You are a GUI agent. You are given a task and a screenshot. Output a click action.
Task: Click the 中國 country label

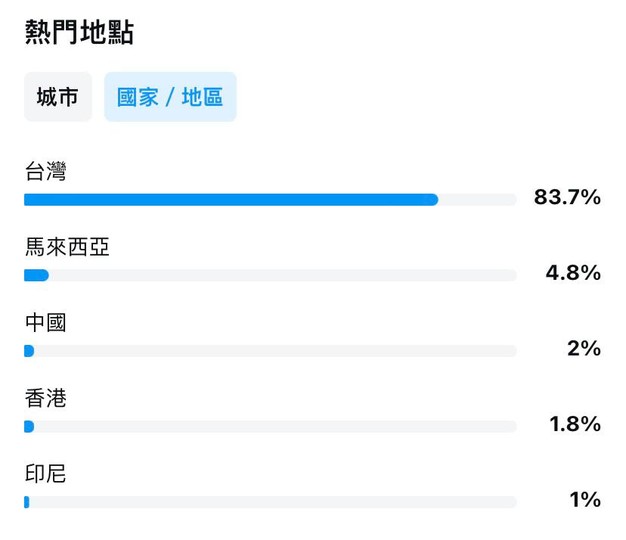46,322
